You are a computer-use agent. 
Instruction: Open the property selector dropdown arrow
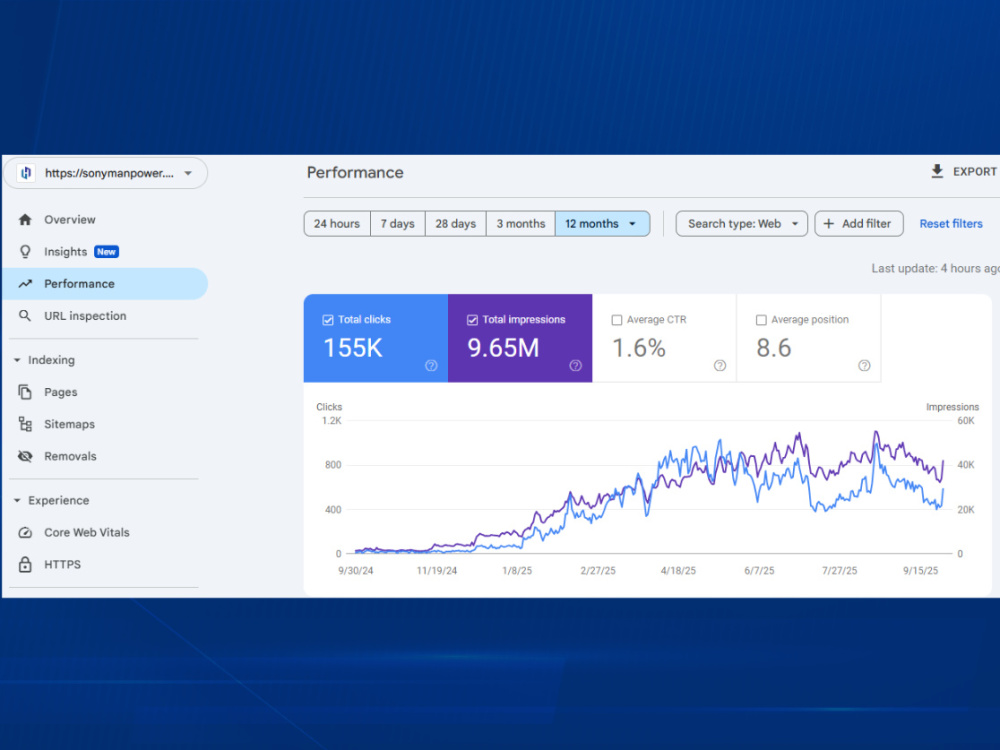tap(188, 173)
